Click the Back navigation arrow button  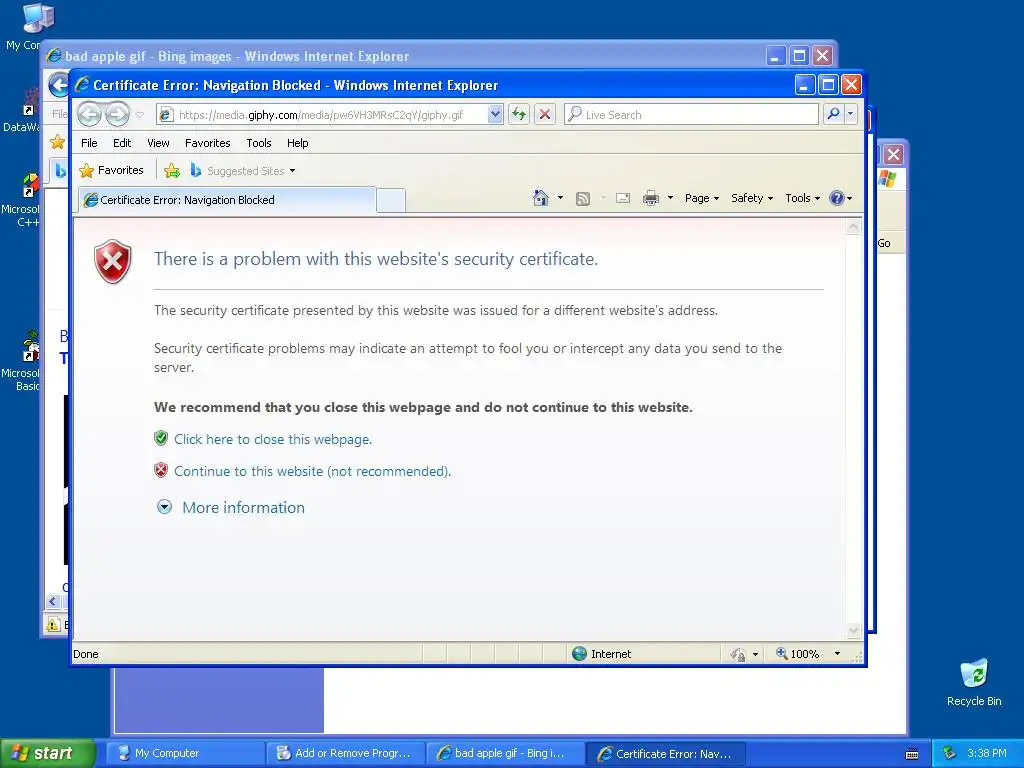coord(89,115)
